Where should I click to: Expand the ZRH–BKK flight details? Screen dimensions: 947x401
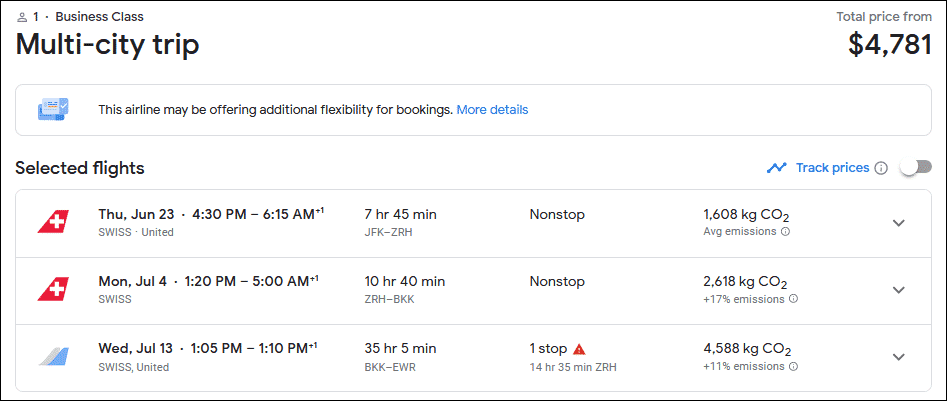pos(898,289)
